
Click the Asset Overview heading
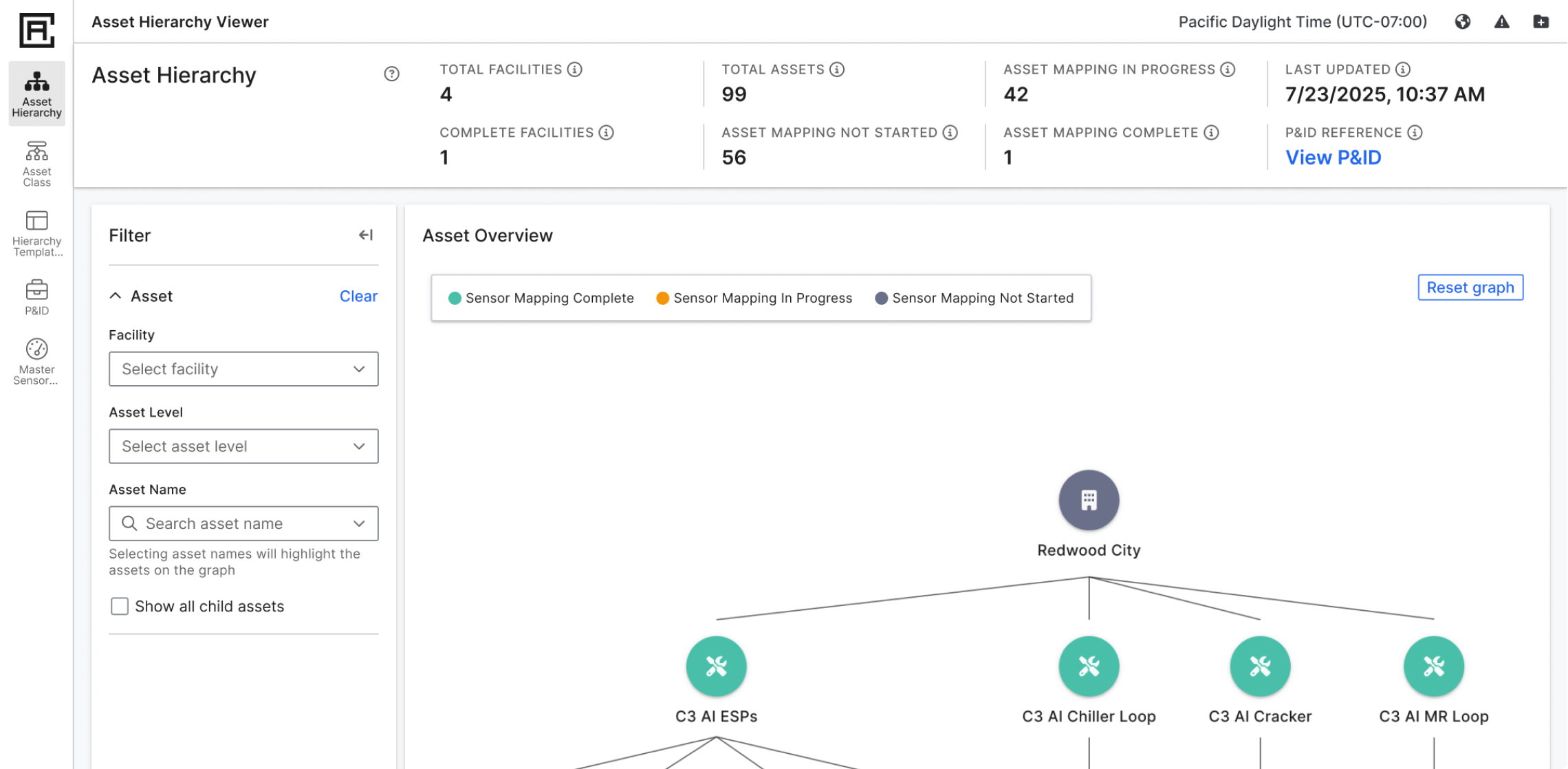tap(488, 235)
